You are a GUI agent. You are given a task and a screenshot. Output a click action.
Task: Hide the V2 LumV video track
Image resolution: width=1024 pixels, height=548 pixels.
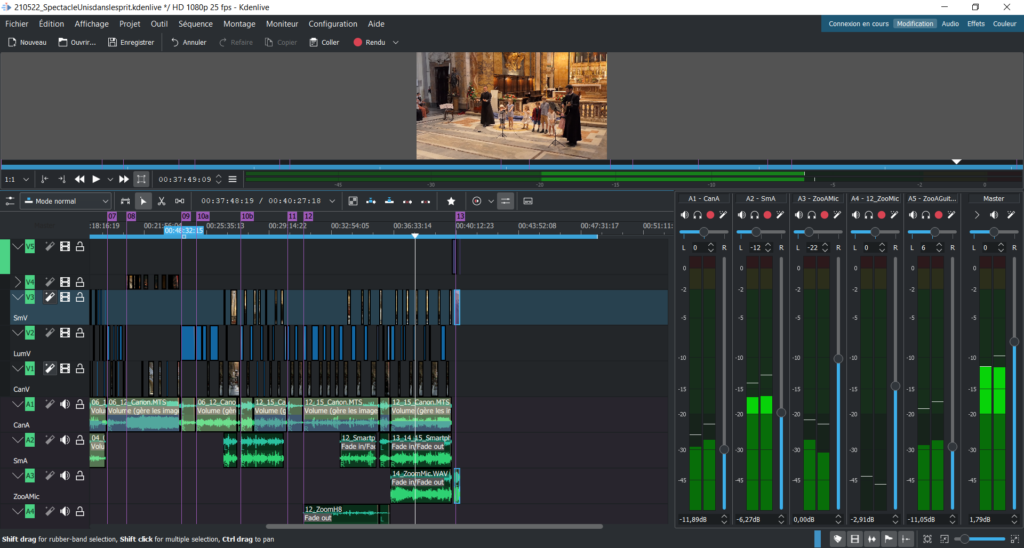65,333
